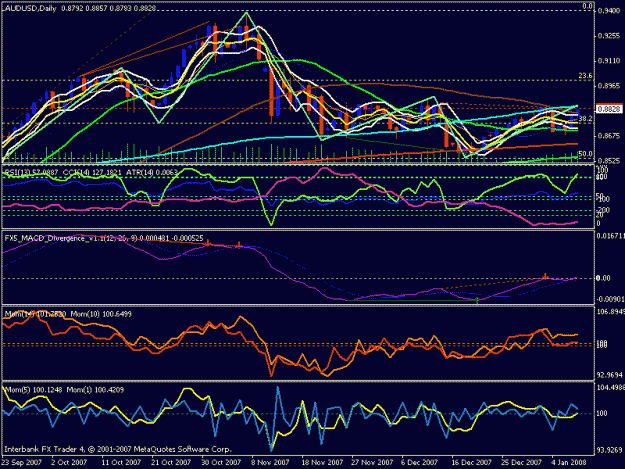This screenshot has width=625, height=469.
Task: Click the Mom(5) 100.1248 indicator label
Action: [x=33, y=390]
